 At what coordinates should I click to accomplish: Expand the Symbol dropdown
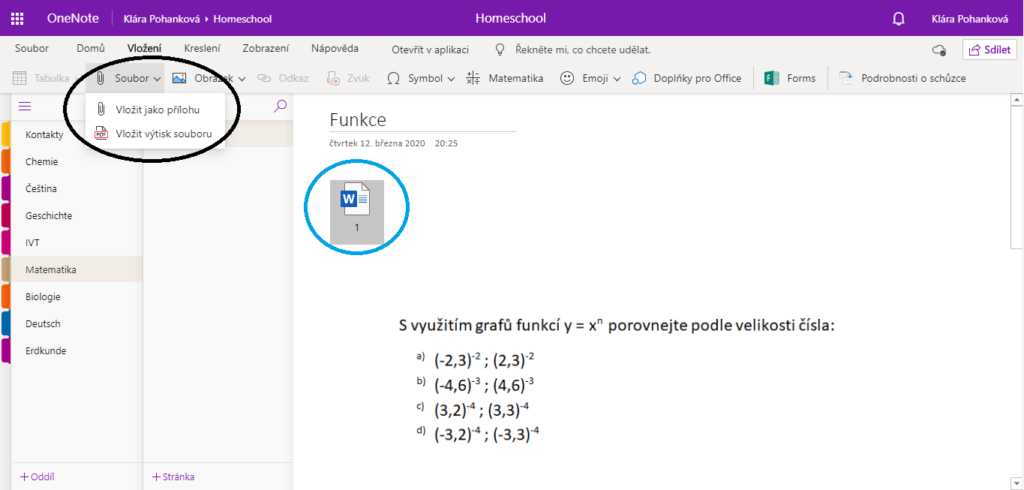tap(421, 78)
